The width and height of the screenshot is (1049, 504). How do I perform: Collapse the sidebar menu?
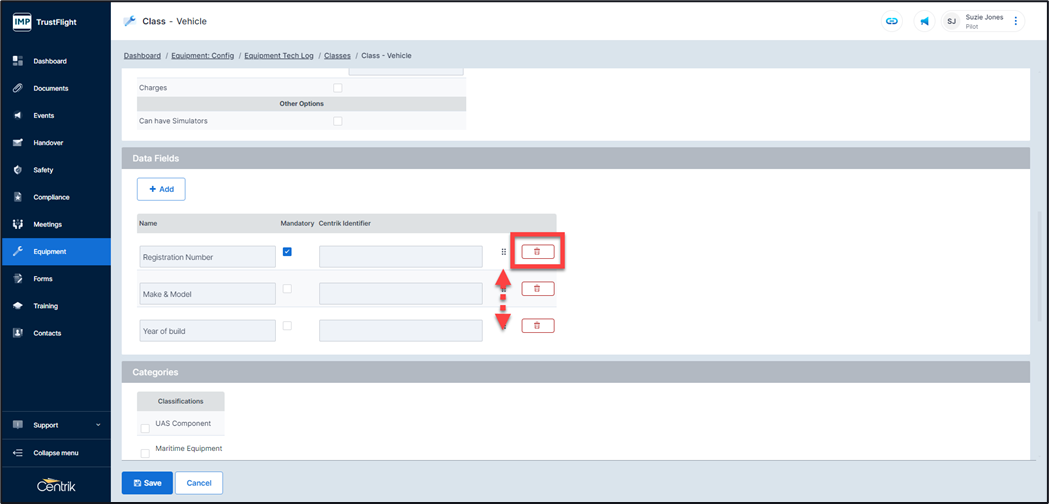click(x=55, y=453)
